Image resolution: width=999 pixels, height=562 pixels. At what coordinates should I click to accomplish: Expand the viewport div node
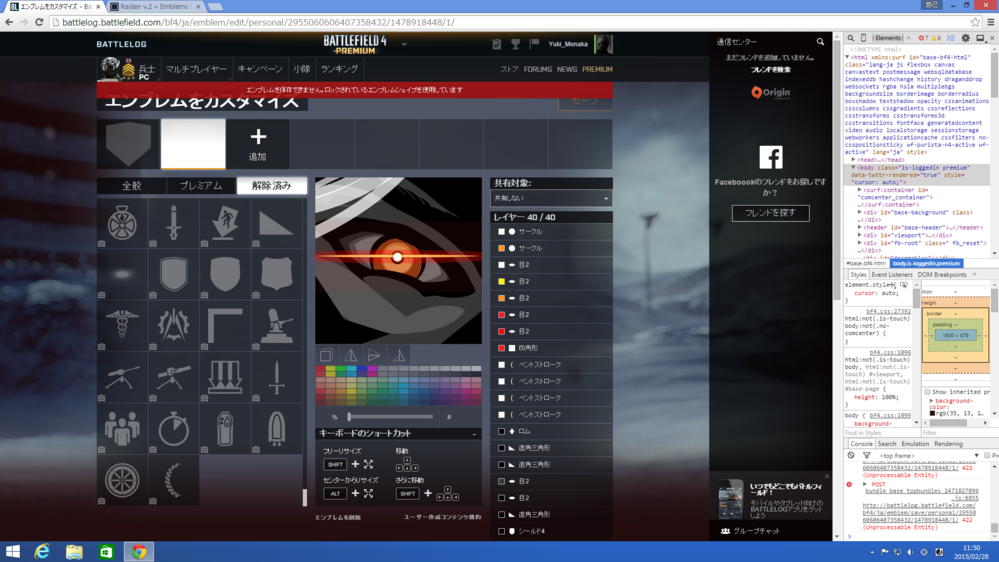(x=859, y=235)
